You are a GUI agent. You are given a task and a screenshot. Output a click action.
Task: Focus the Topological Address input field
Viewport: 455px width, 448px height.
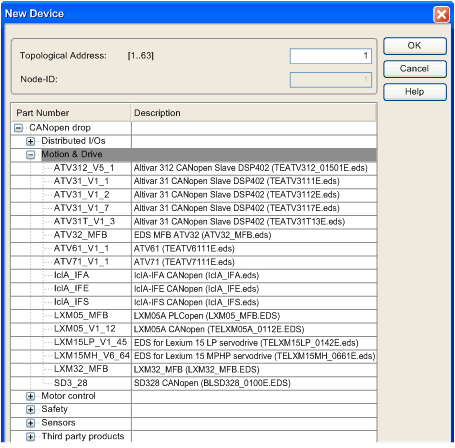click(331, 56)
